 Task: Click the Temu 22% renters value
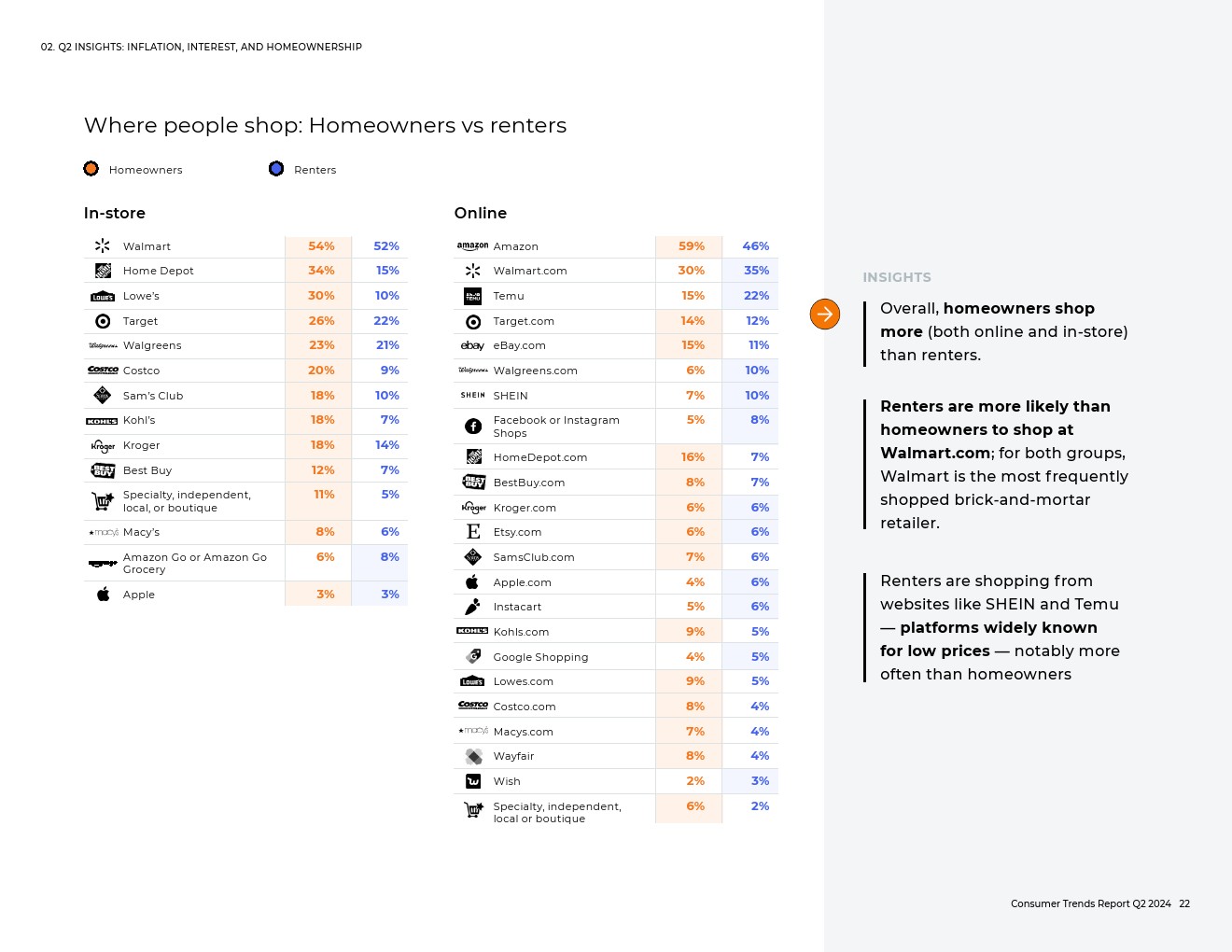(756, 296)
